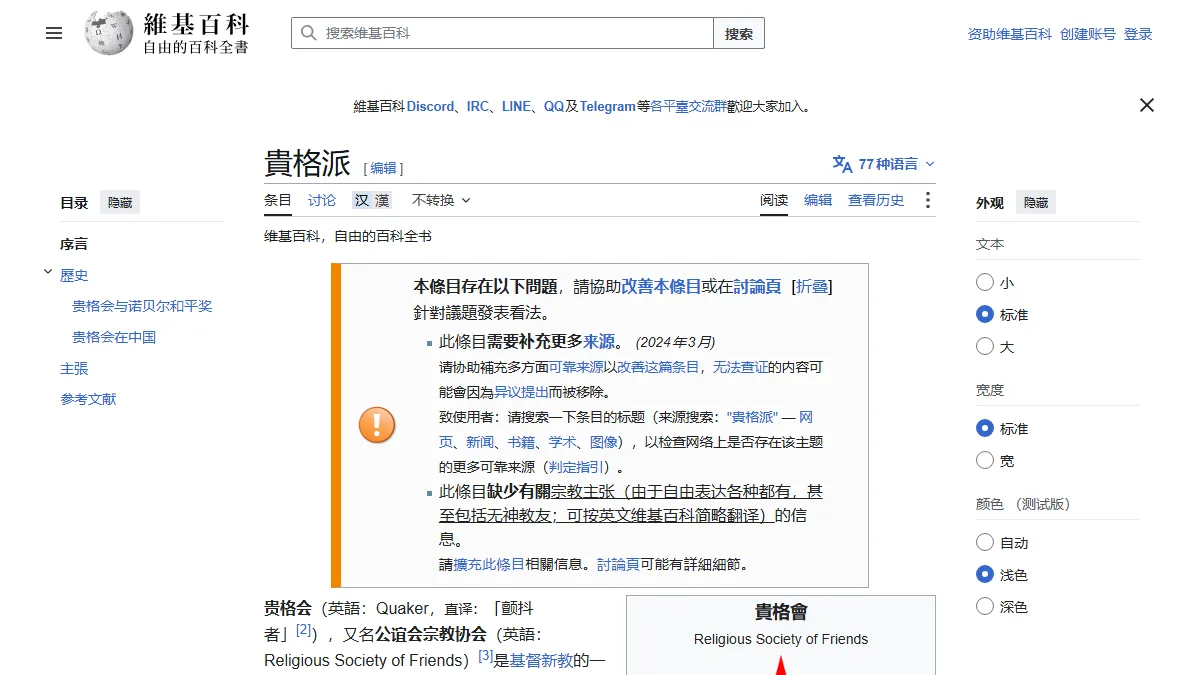Click 擴充此條目 link
Viewport: 1200px width, 675px height.
[489, 564]
